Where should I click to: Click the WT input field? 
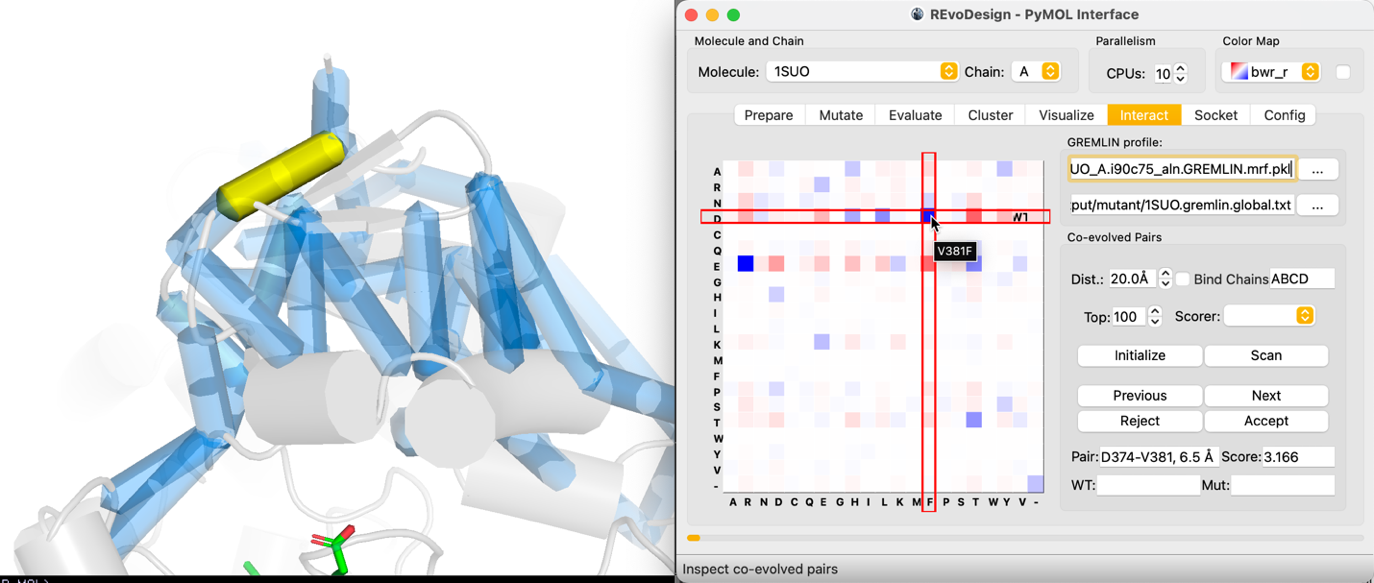[x=1148, y=485]
